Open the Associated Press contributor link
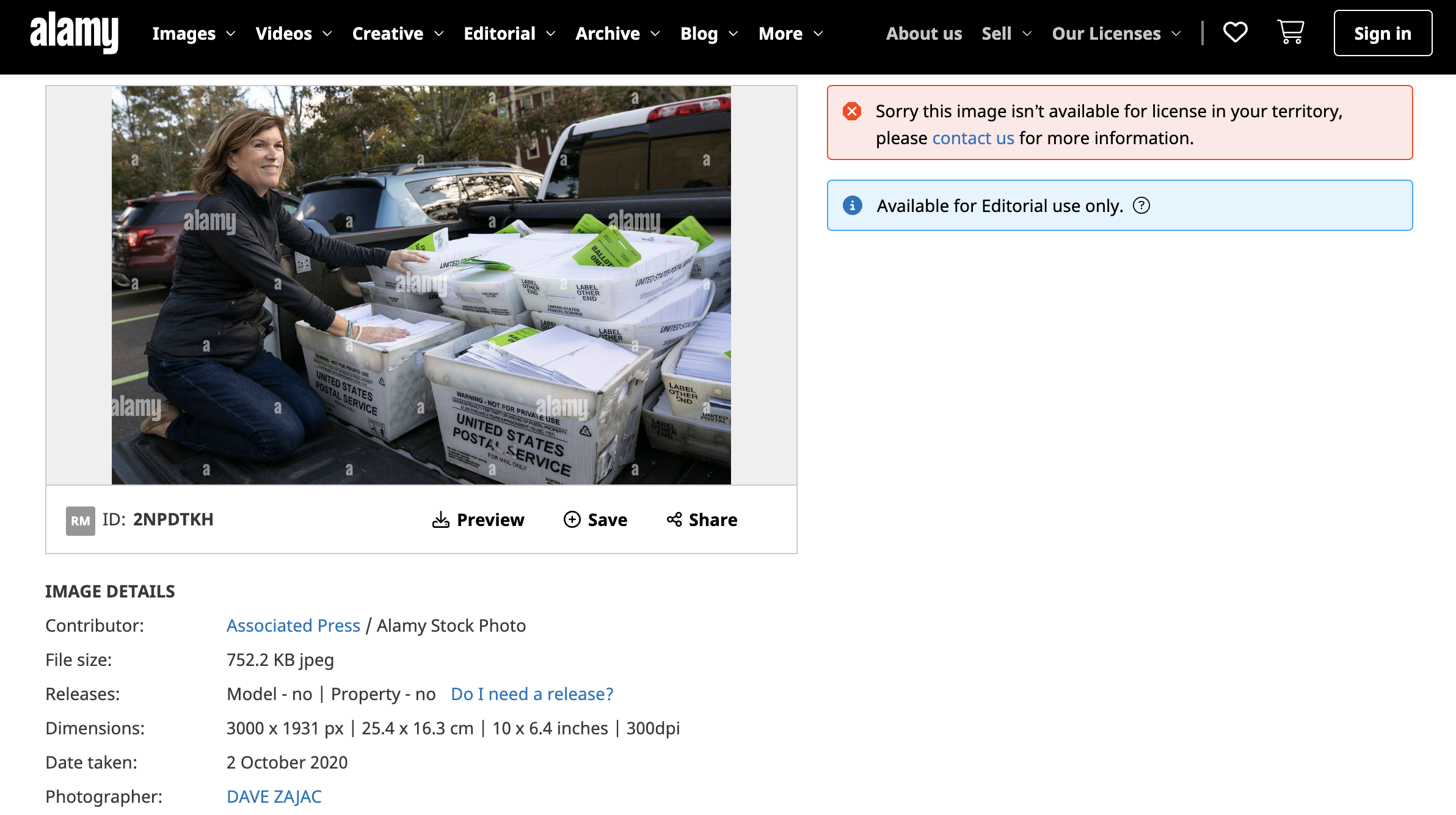Image resolution: width=1456 pixels, height=815 pixels. pyautogui.click(x=293, y=626)
